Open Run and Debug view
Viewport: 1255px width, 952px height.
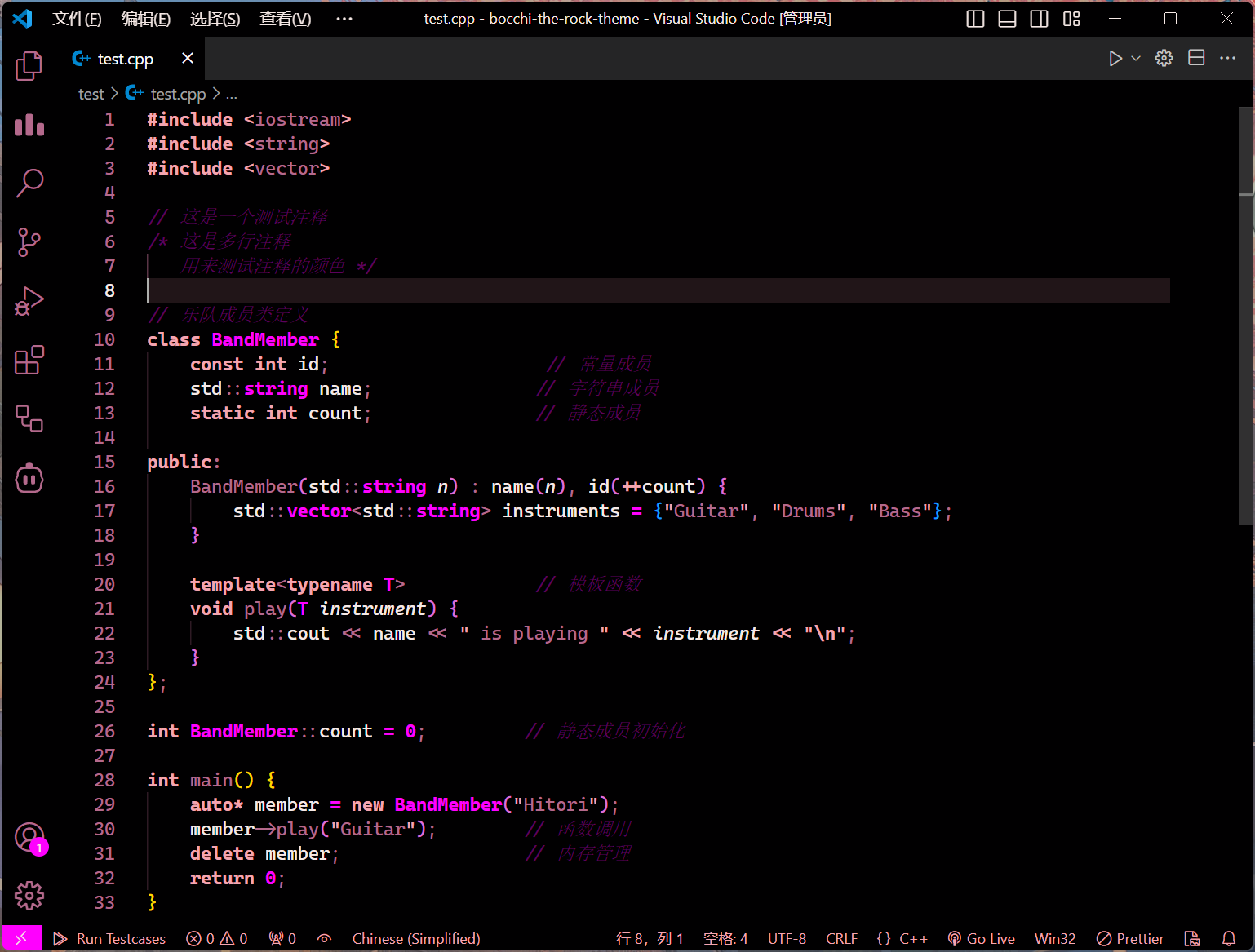[x=29, y=301]
